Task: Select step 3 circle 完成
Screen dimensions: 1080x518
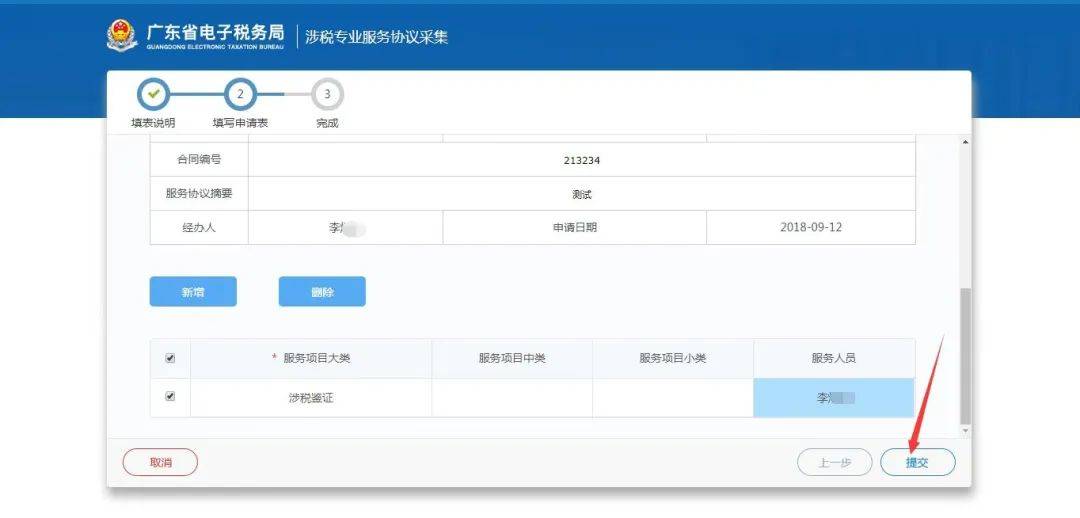Action: [327, 94]
